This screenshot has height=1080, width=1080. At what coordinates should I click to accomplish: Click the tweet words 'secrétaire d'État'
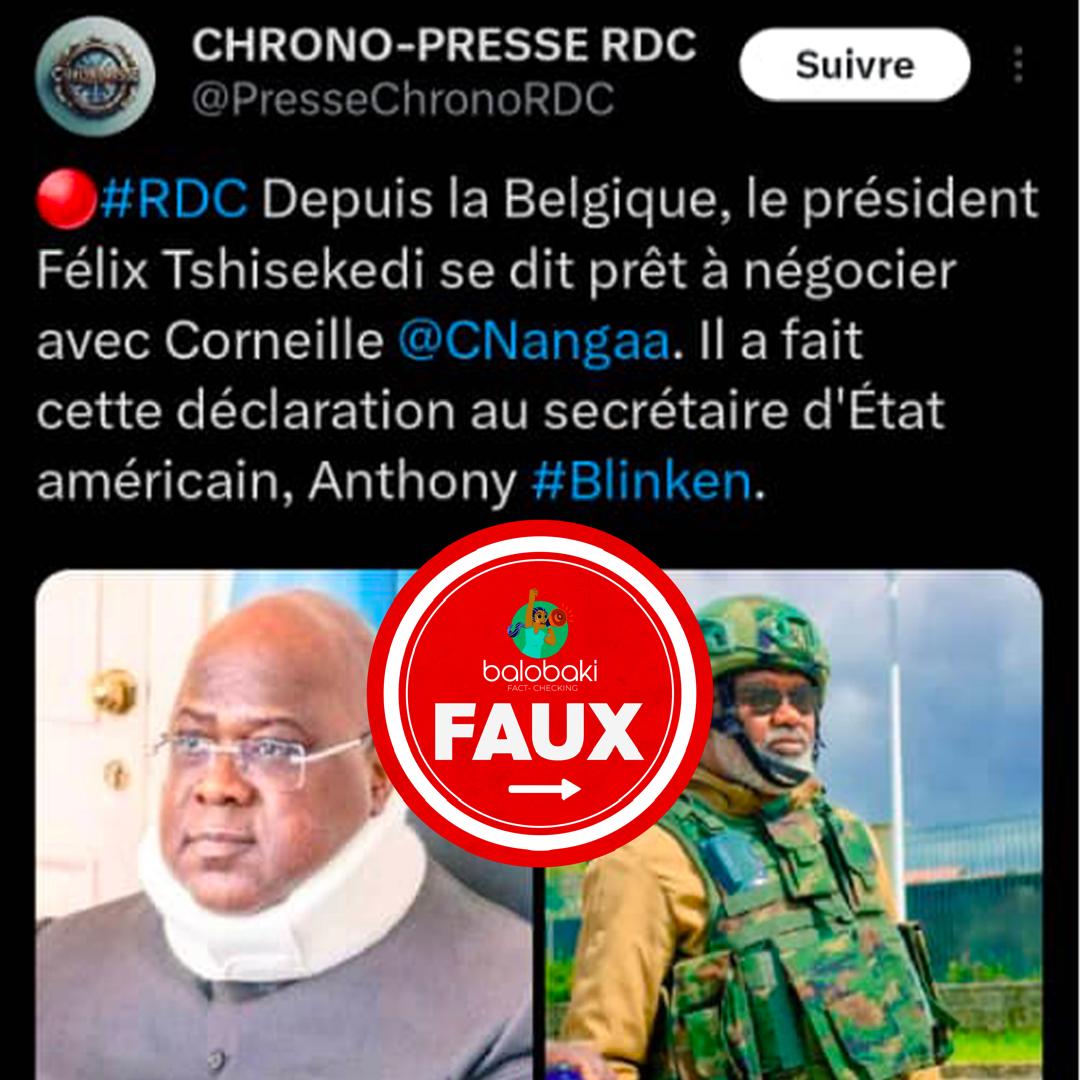coord(744,411)
